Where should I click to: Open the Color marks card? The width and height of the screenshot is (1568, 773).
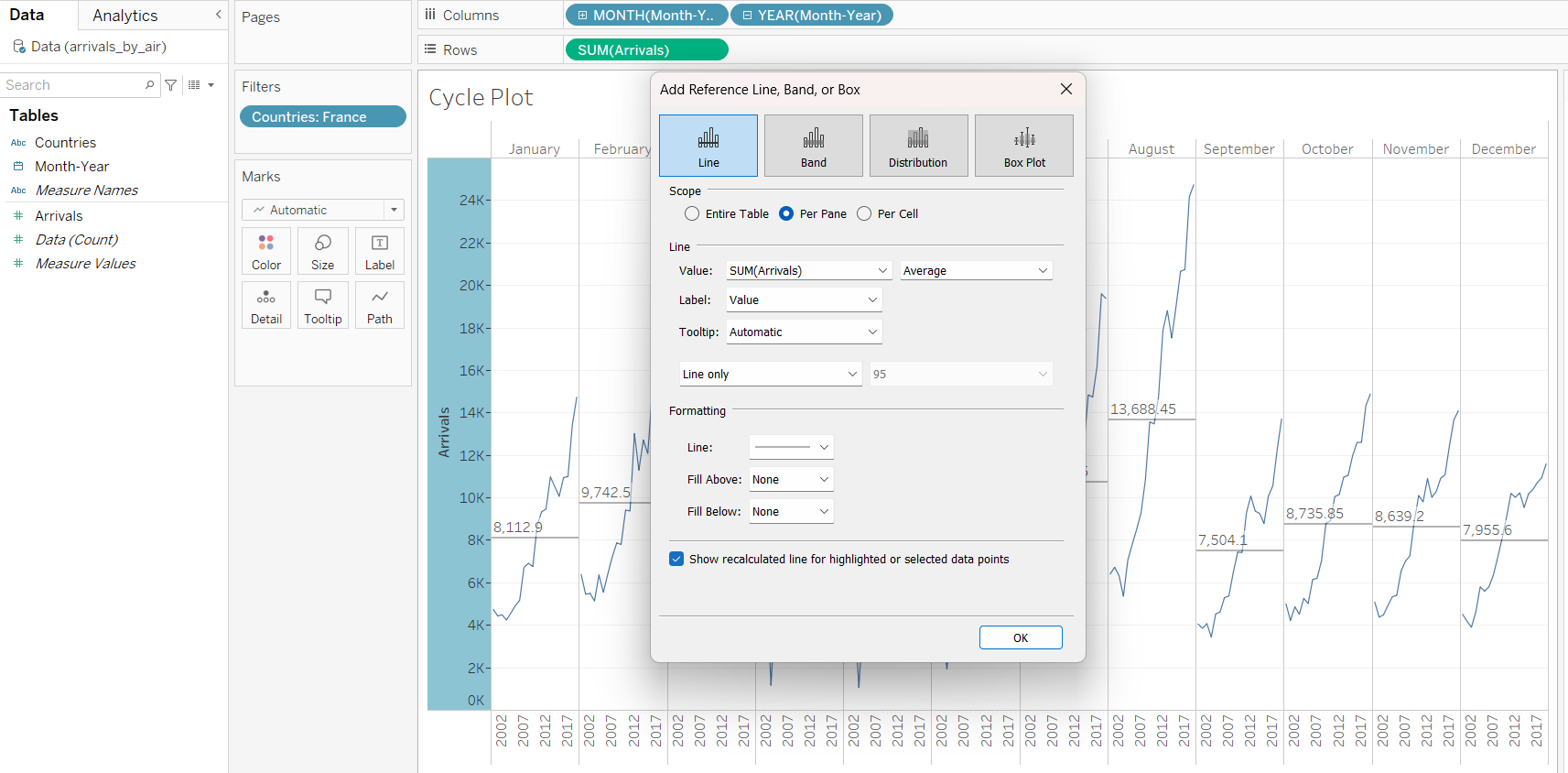tap(266, 251)
